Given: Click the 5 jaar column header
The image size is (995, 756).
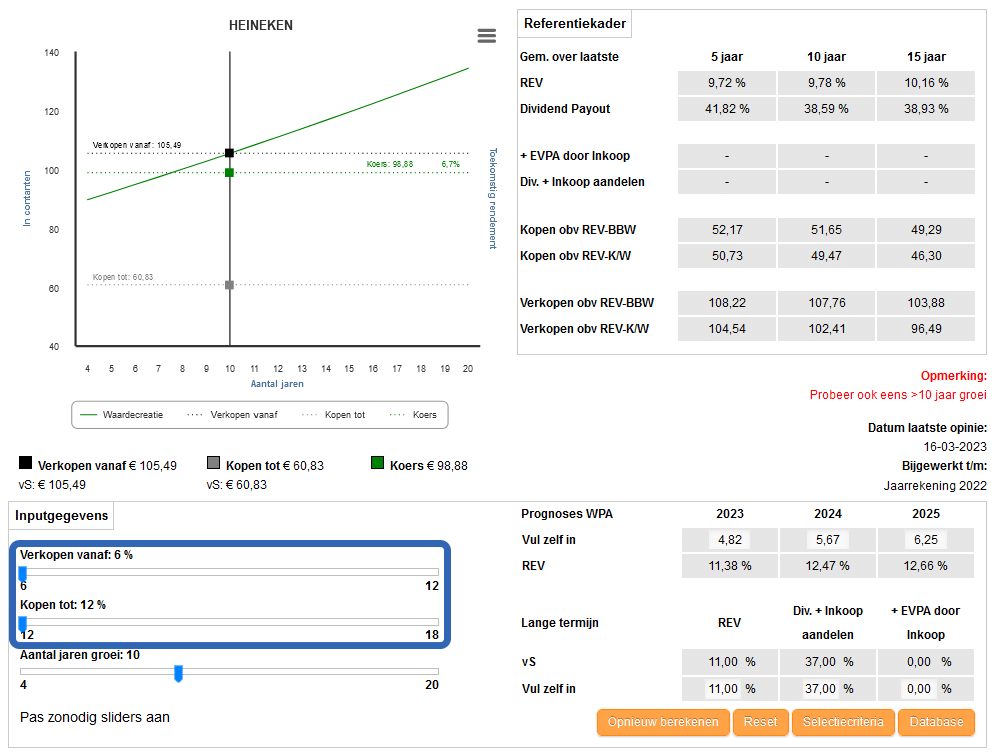Looking at the screenshot, I should pos(727,57).
